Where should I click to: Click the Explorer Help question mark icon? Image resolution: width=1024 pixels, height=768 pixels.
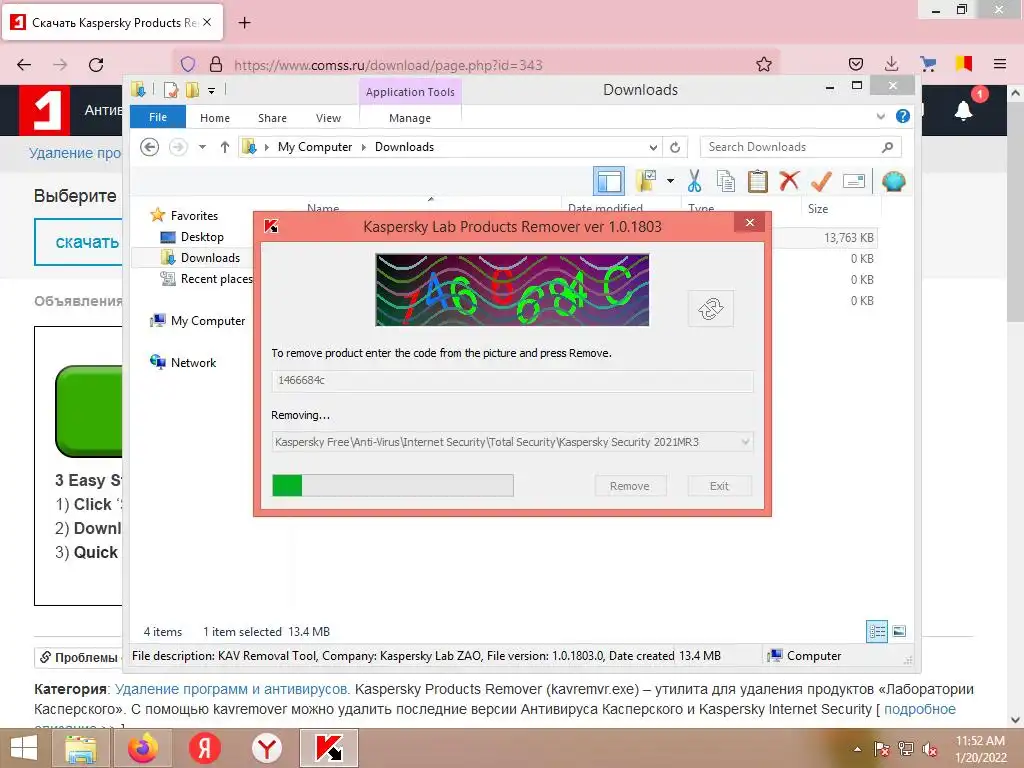[x=903, y=116]
